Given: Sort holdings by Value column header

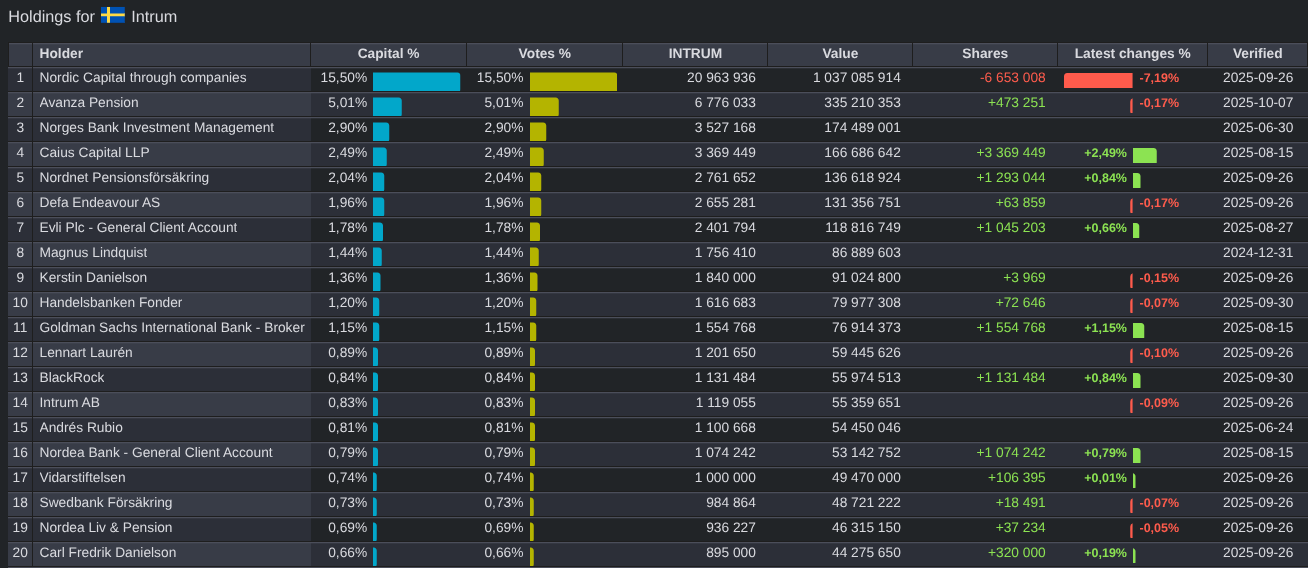Looking at the screenshot, I should (x=840, y=54).
